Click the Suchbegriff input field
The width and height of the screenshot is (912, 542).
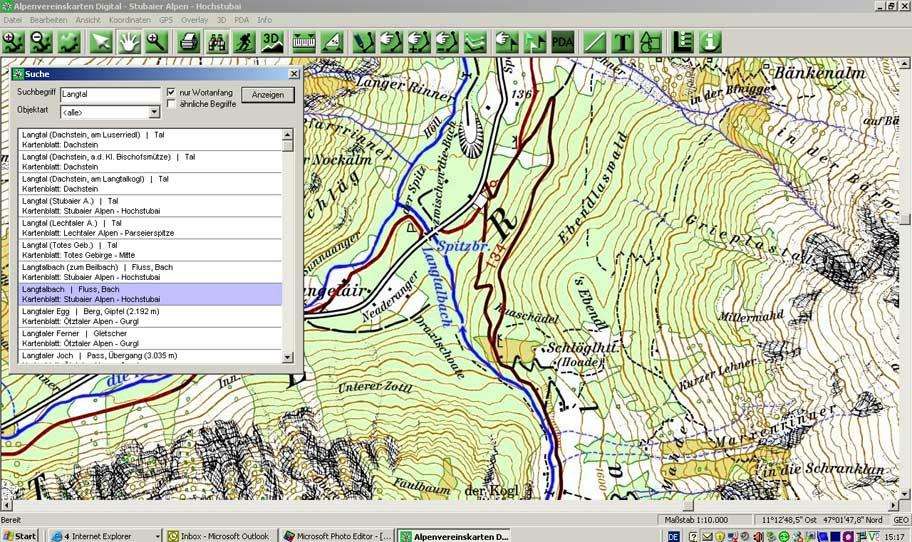coord(110,94)
